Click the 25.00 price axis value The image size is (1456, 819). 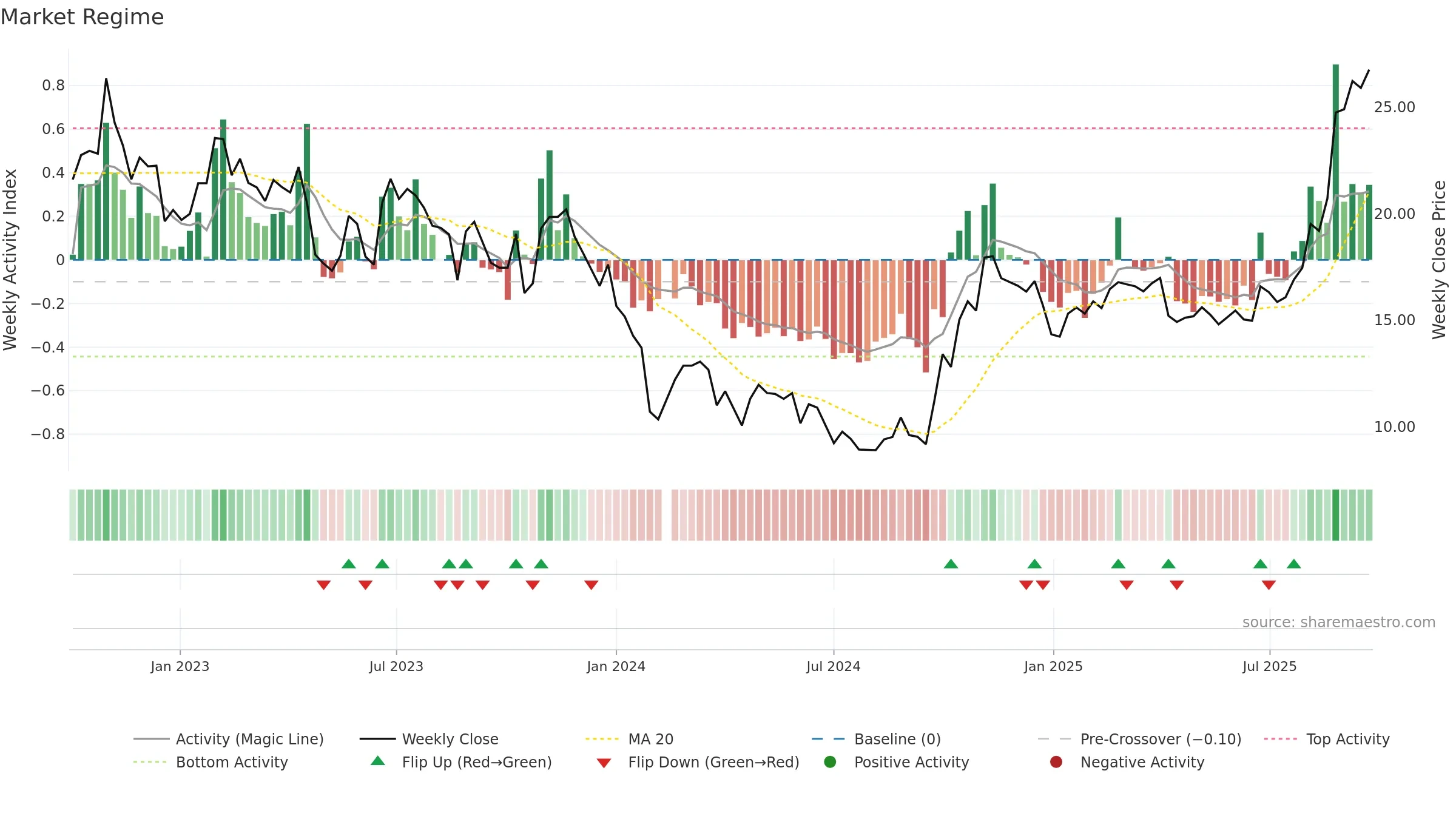click(1394, 107)
